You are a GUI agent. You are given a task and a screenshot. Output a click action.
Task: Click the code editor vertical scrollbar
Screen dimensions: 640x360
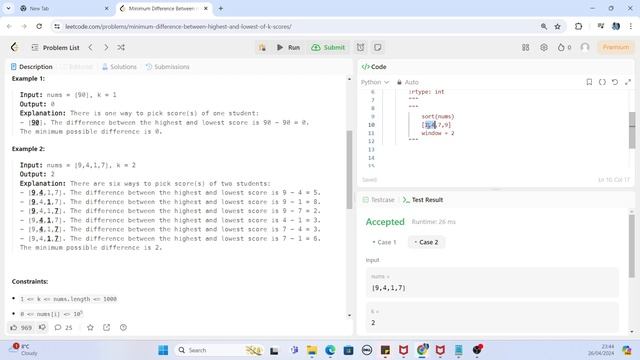click(632, 130)
